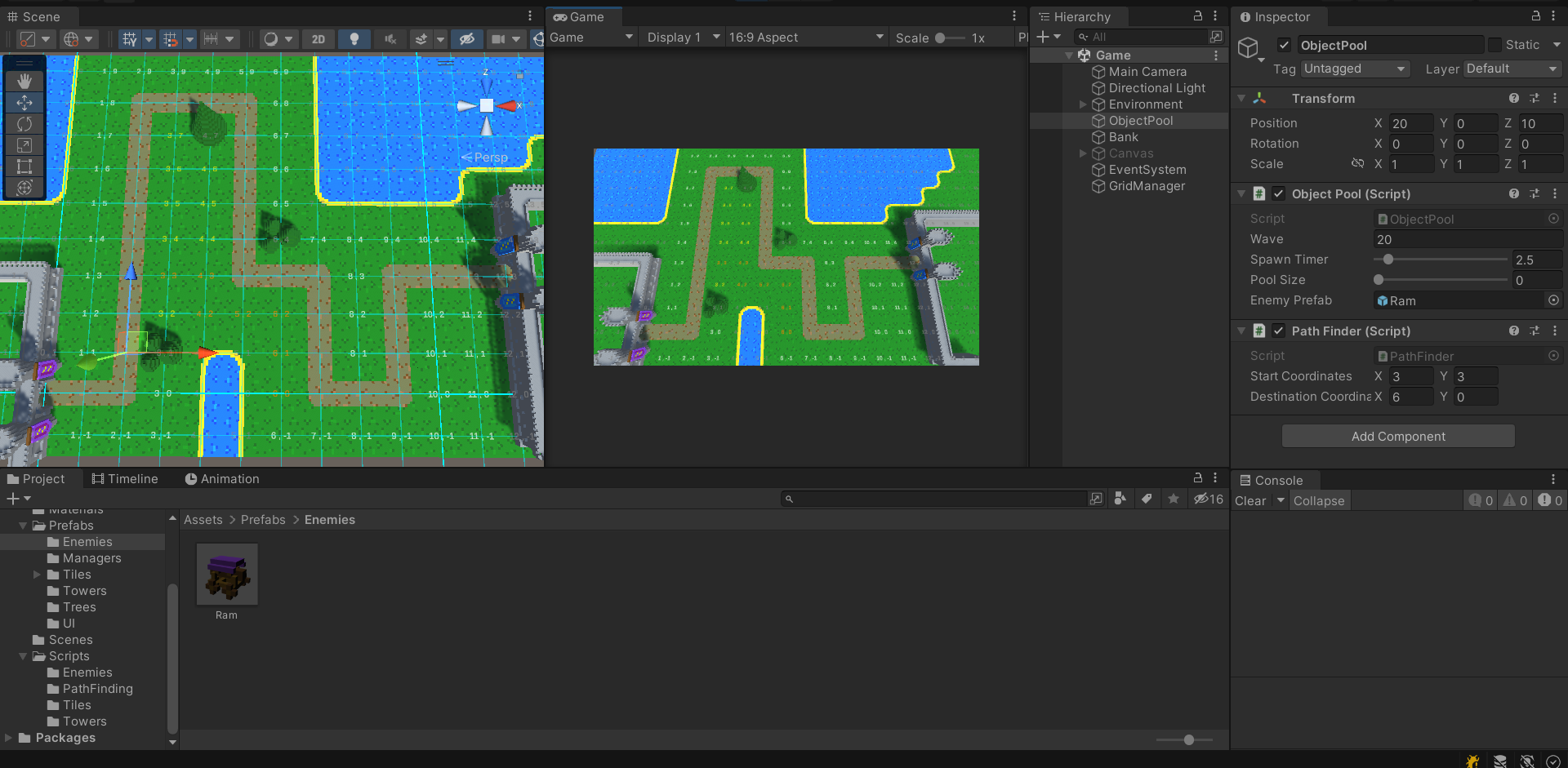Image resolution: width=1568 pixels, height=768 pixels.
Task: Select the Hand (View) tool in Scene
Action: pos(24,81)
